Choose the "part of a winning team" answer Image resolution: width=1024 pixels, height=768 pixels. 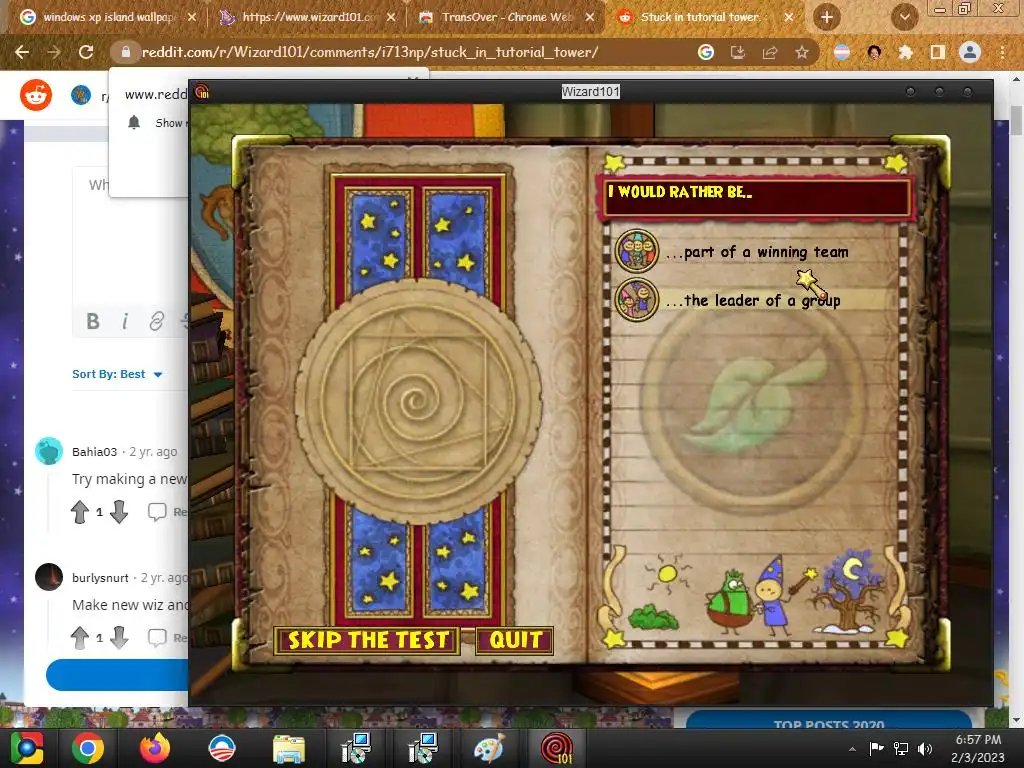[758, 252]
